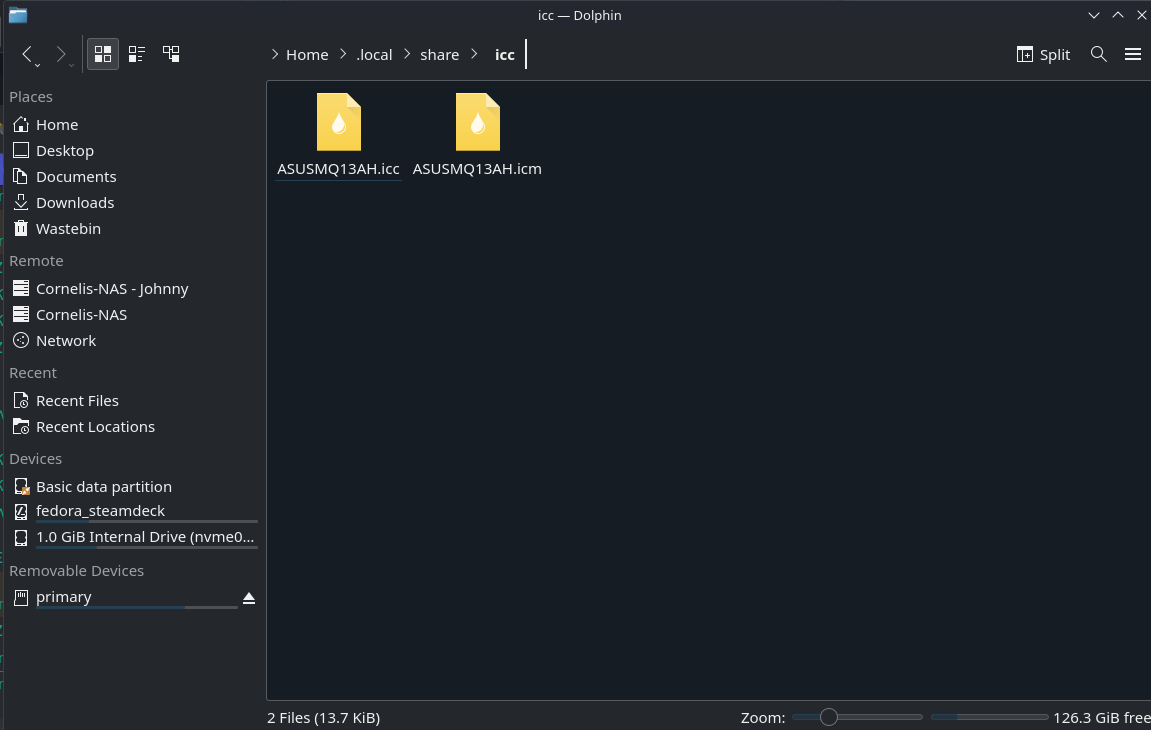The image size is (1151, 730).
Task: Open the Split view button
Action: coord(1043,54)
